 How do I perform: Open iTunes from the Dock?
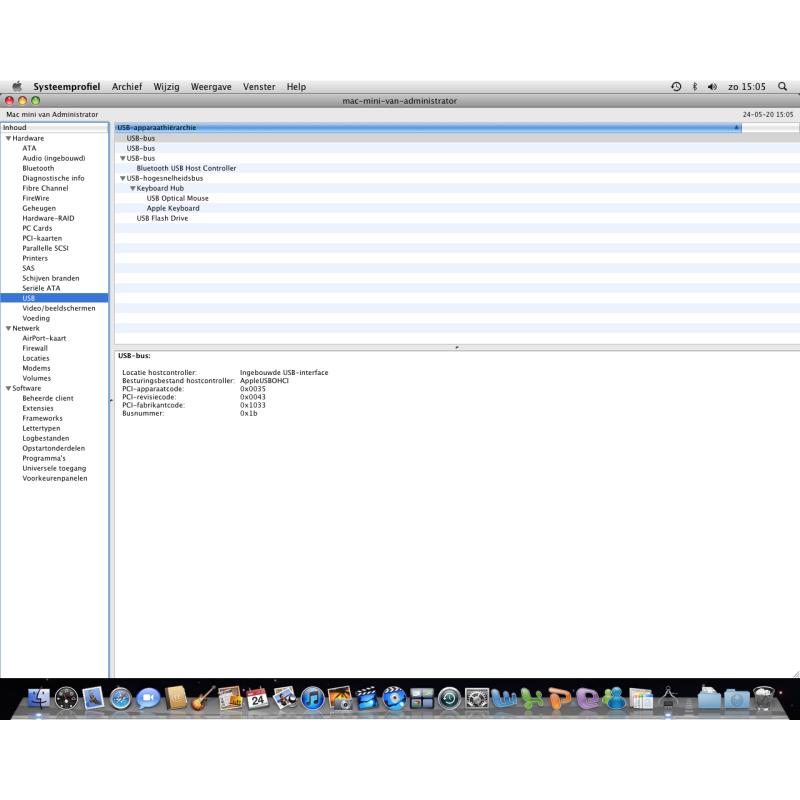click(x=312, y=698)
